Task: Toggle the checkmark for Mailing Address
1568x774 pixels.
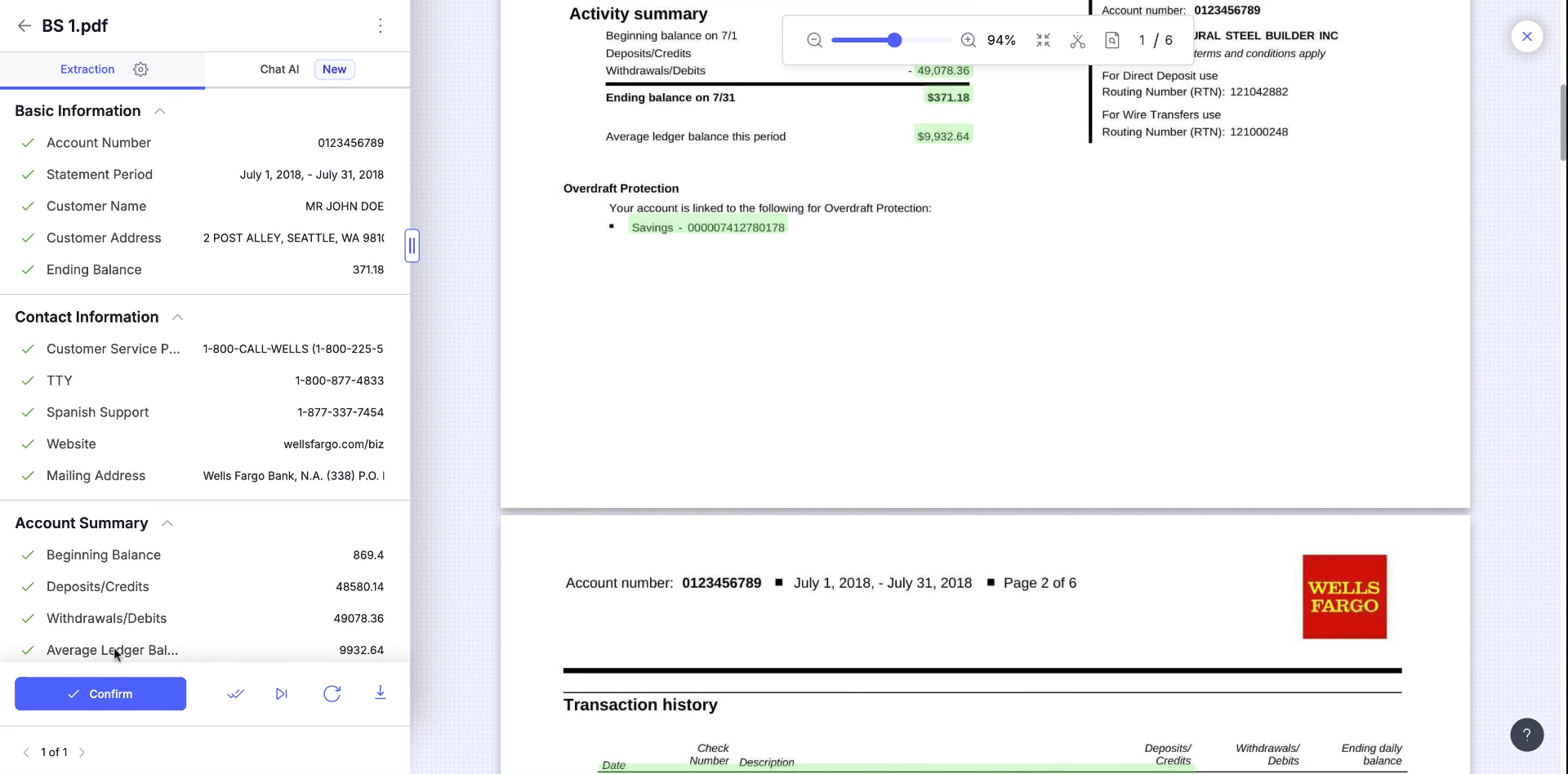Action: point(28,476)
